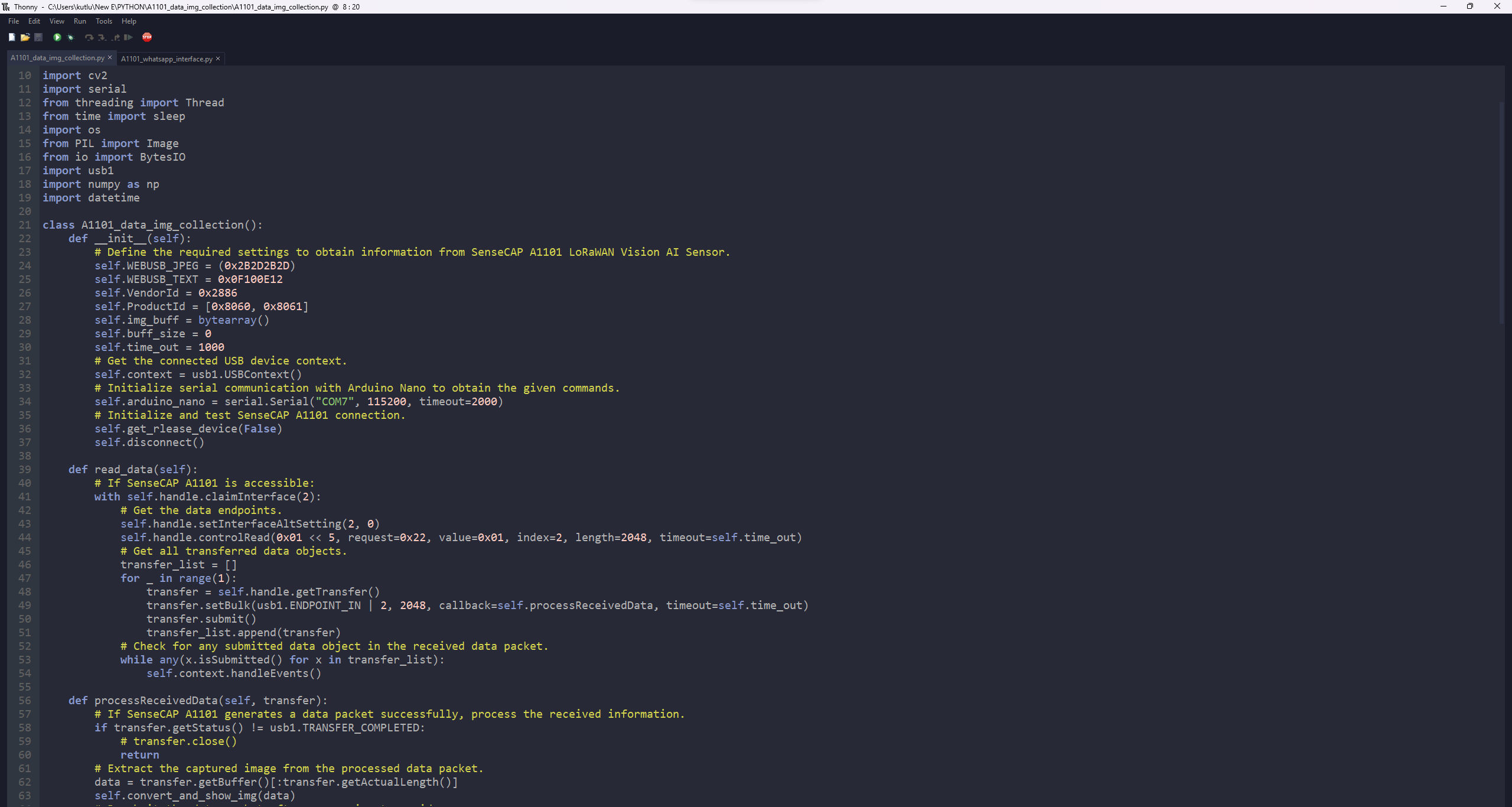
Task: Open a file from the toolbar
Action: click(25, 37)
